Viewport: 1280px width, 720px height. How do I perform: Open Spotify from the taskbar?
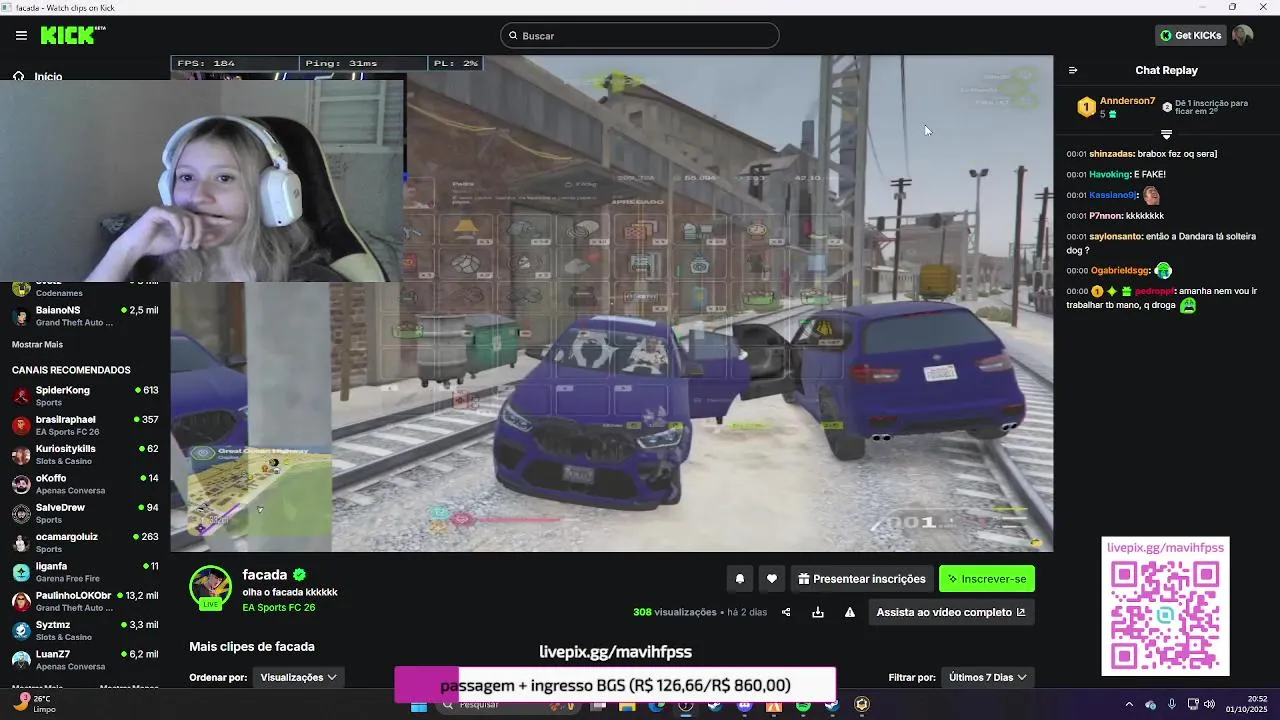803,705
